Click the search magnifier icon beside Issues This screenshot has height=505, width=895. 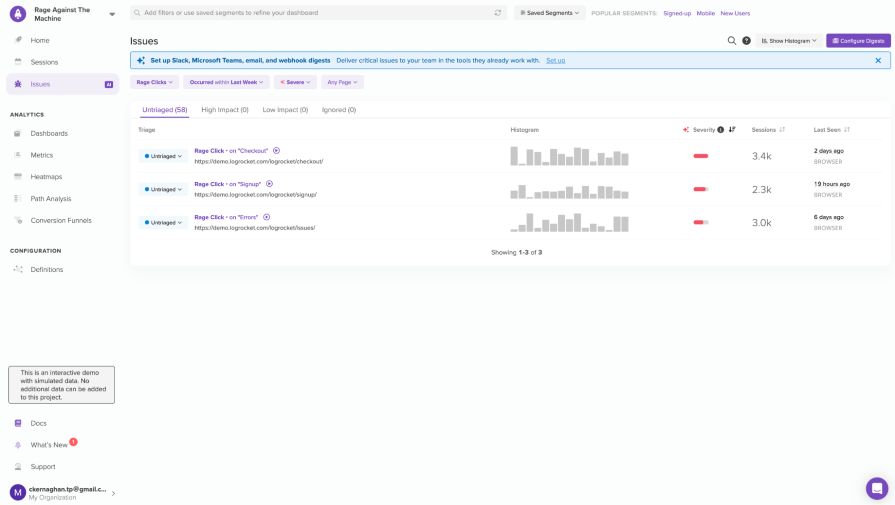pos(732,41)
